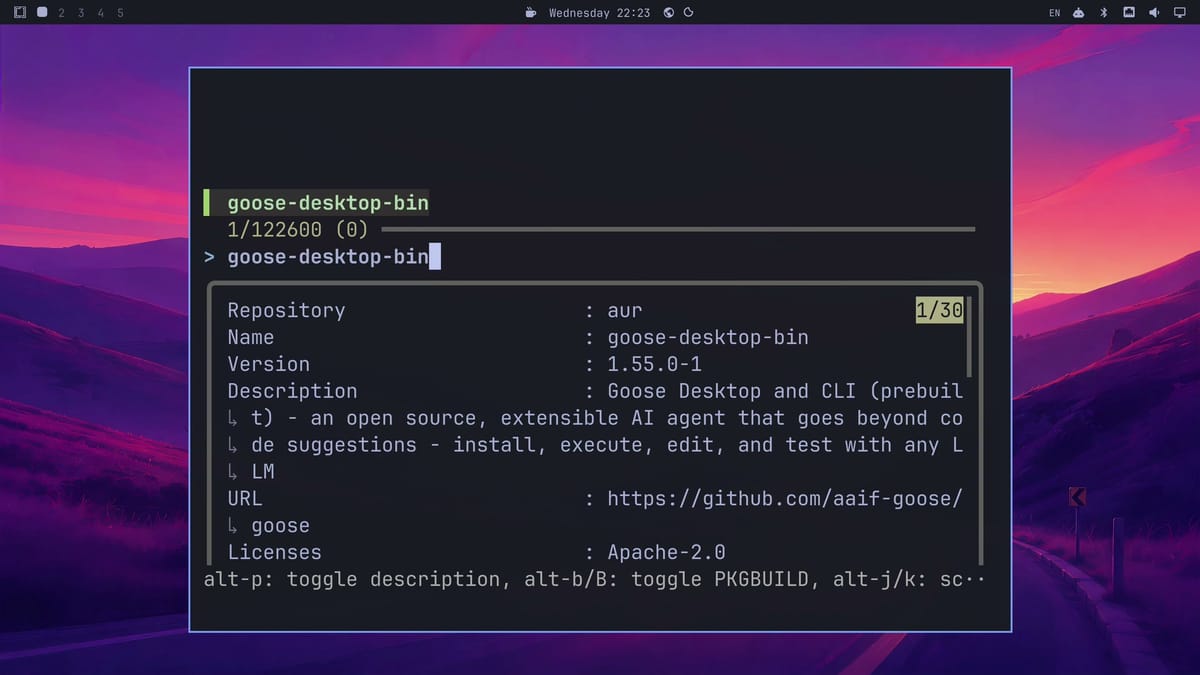1200x675 pixels.
Task: Click the moon icon in the top bar
Action: pyautogui.click(x=688, y=13)
